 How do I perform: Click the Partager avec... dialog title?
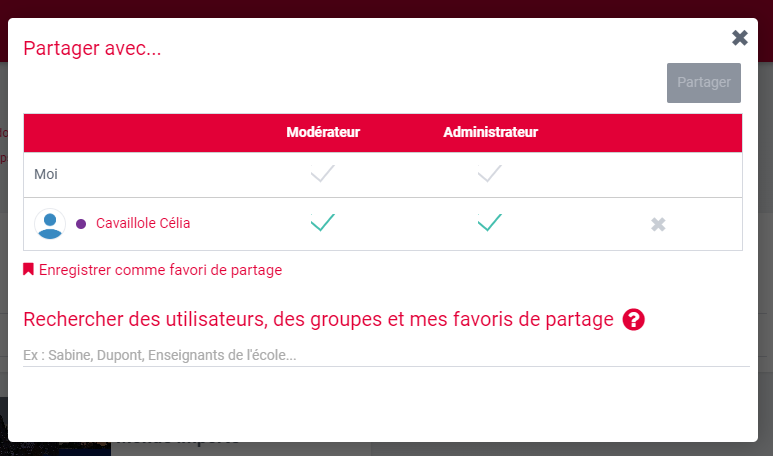(x=92, y=48)
